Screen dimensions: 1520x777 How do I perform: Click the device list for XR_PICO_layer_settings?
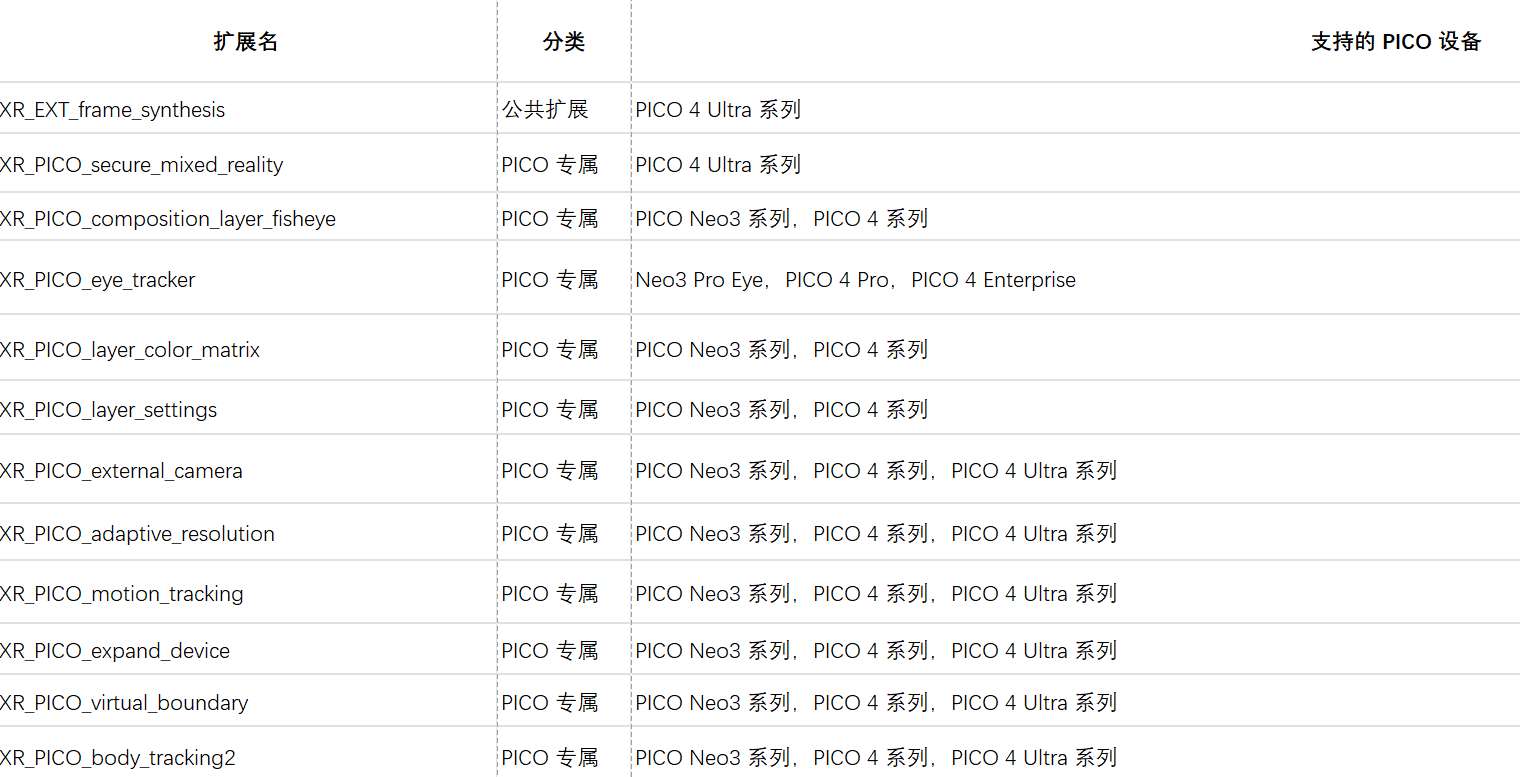(781, 410)
